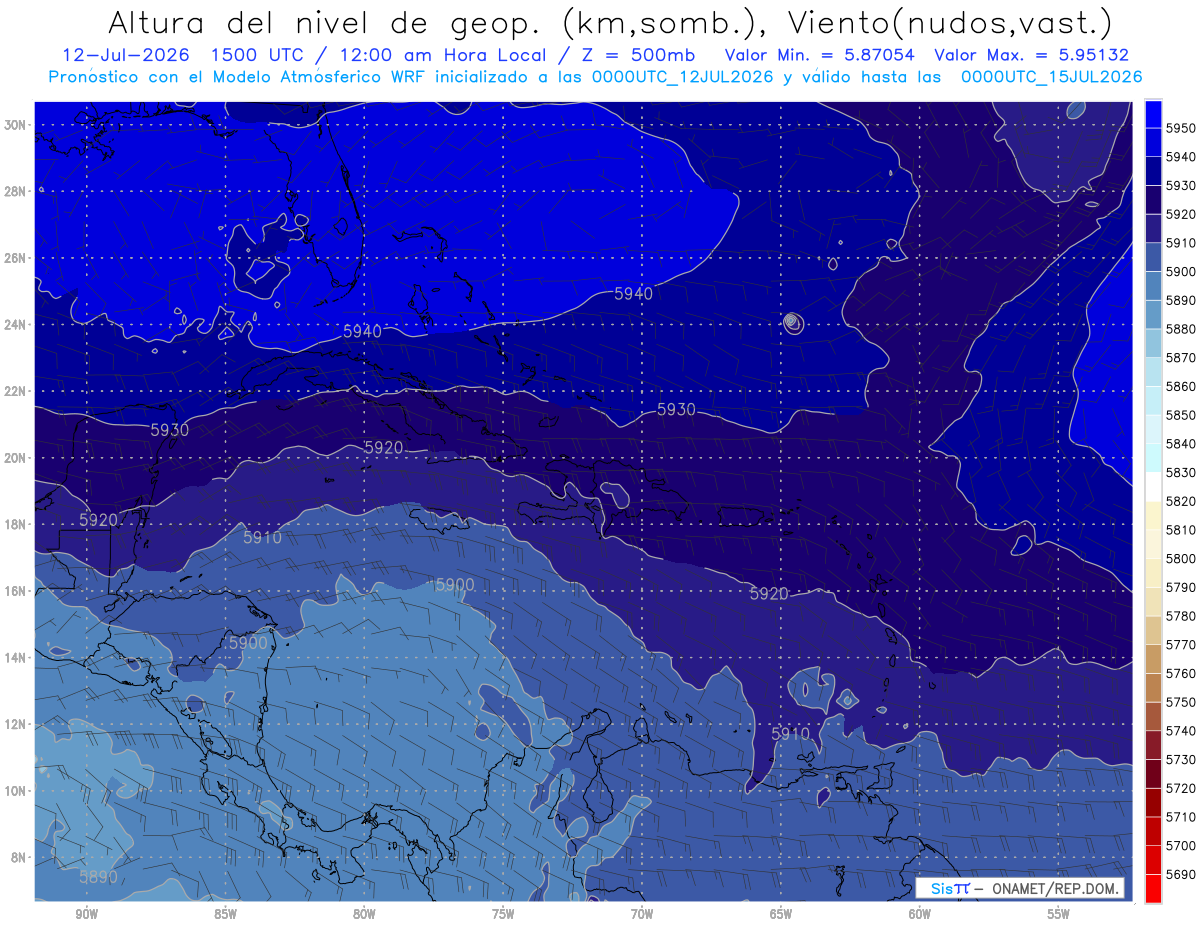Viewport: 1200px width, 927px height.
Task: Click the 90W longitude axis label
Action: click(x=86, y=913)
